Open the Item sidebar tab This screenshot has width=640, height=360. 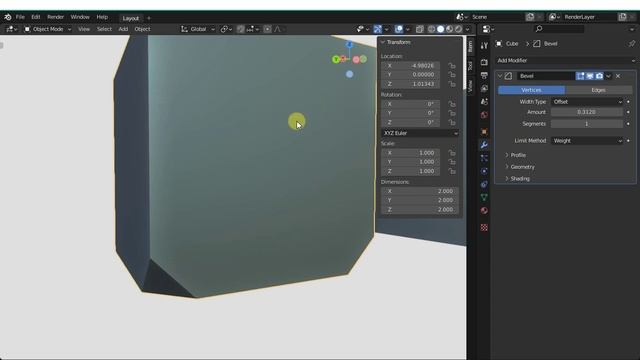coord(470,46)
